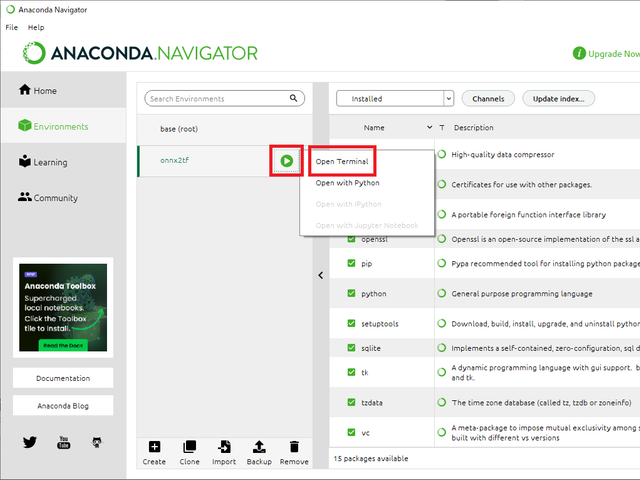This screenshot has height=480, width=640.
Task: Click the Update index button
Action: coord(558,98)
